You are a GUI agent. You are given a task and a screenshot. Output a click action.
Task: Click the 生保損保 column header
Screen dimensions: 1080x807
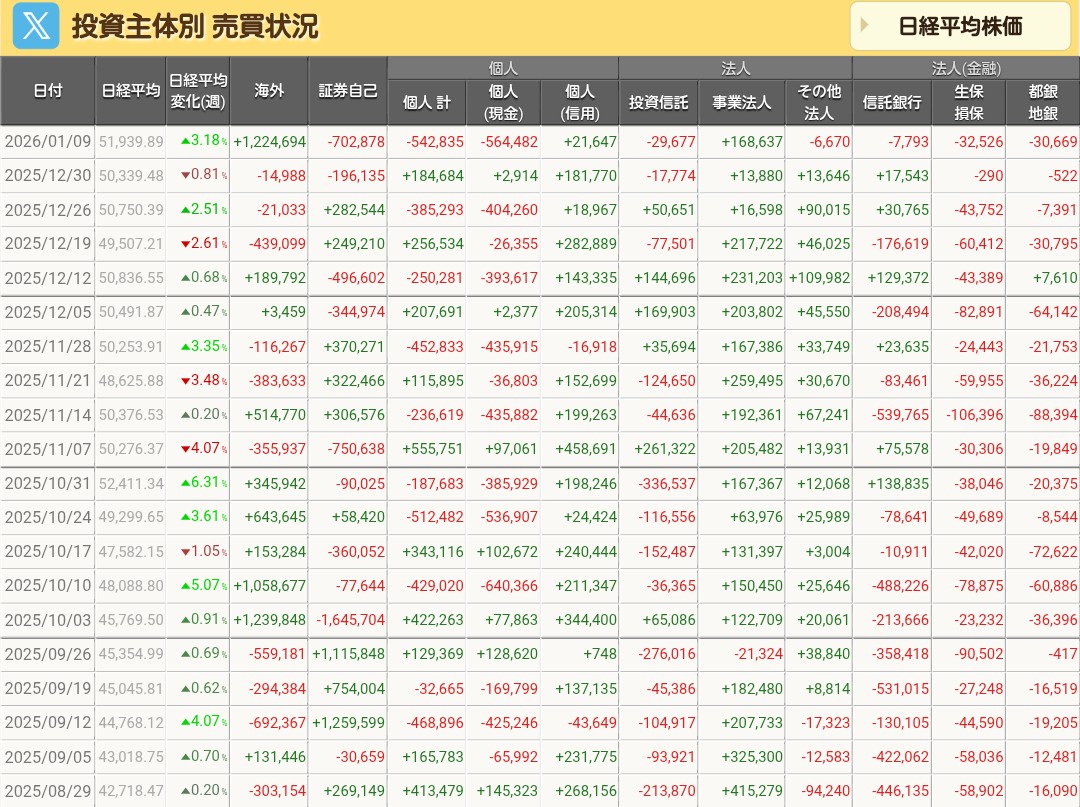click(969, 103)
